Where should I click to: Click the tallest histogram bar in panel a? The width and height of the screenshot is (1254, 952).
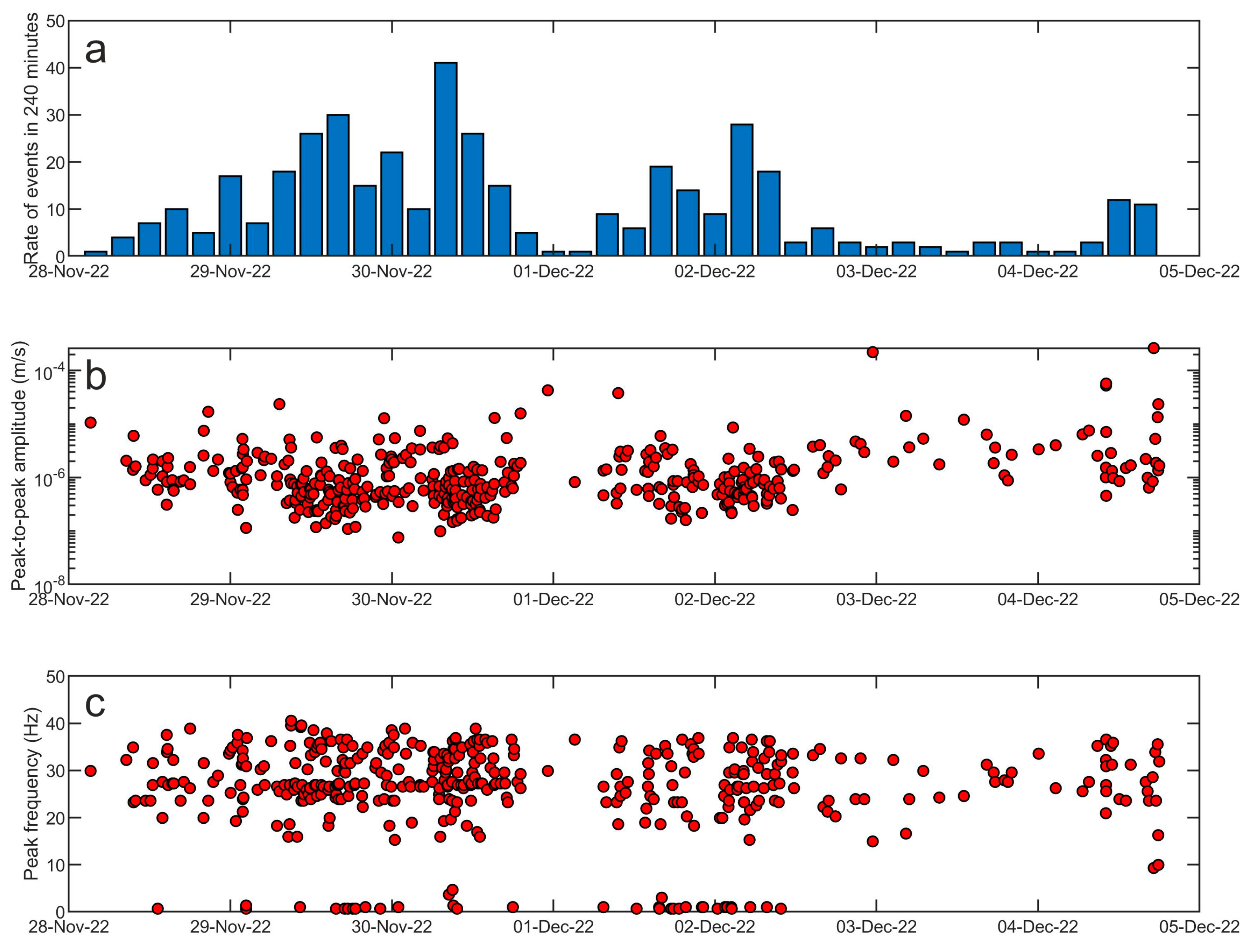446,159
